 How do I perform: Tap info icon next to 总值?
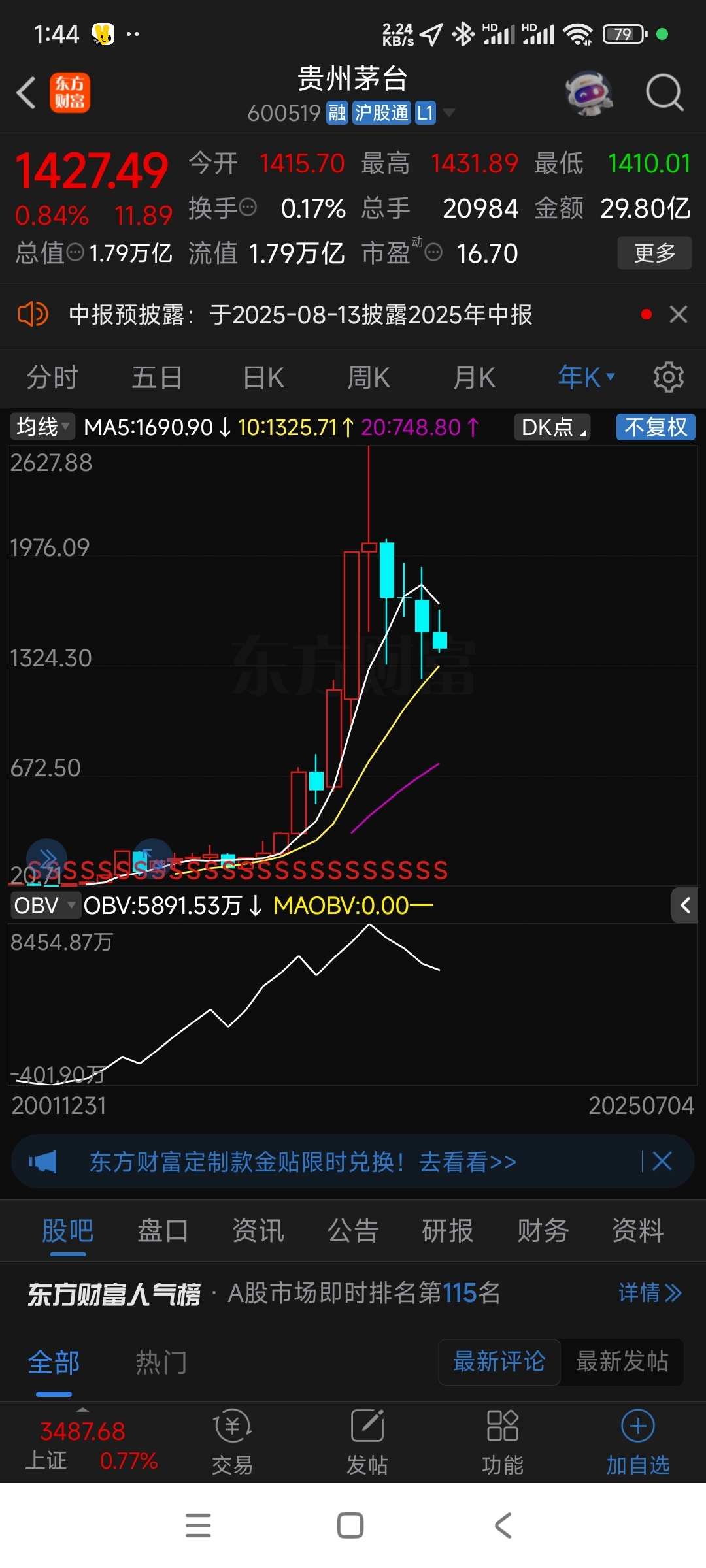pyautogui.click(x=75, y=252)
